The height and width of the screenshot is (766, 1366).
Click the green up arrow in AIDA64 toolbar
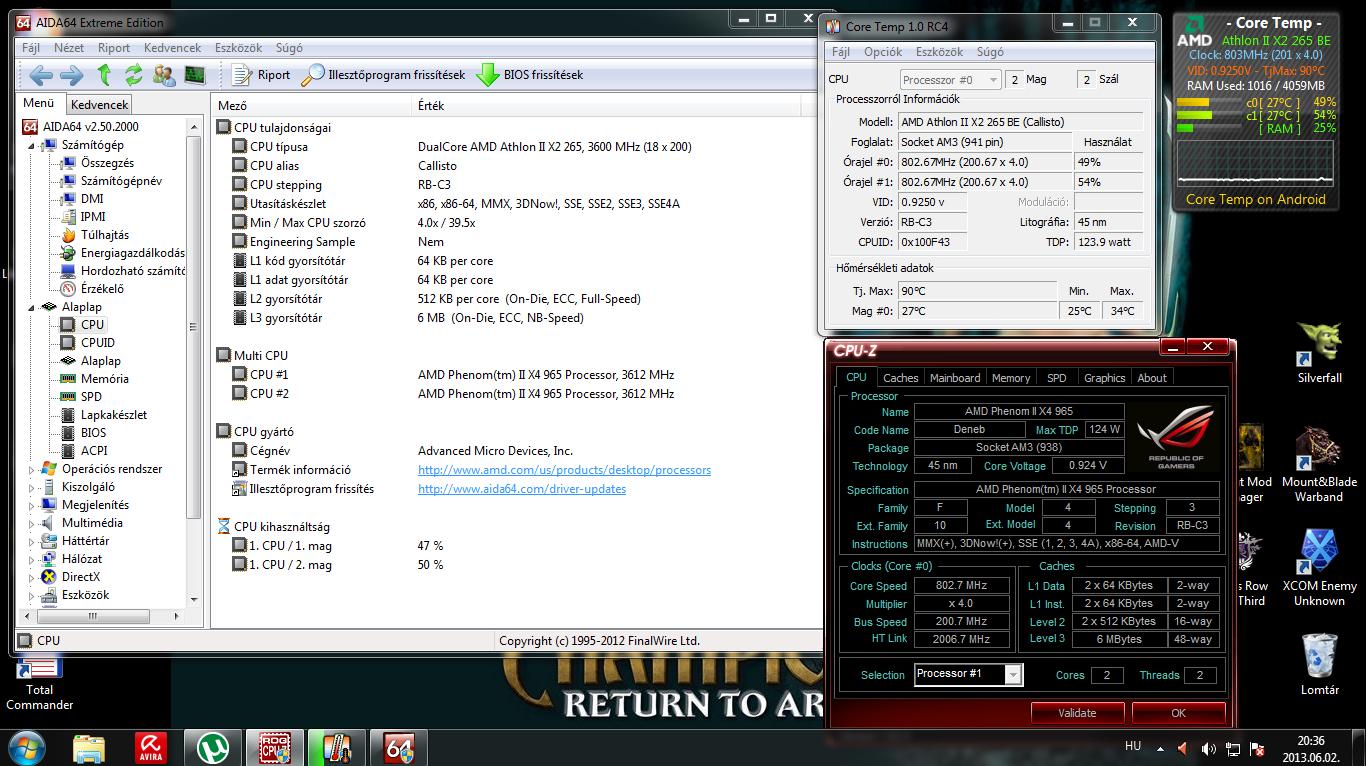pos(103,75)
